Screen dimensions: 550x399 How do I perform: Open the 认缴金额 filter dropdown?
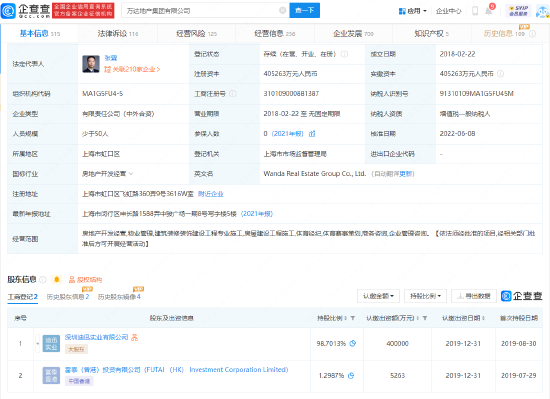[x=378, y=296]
